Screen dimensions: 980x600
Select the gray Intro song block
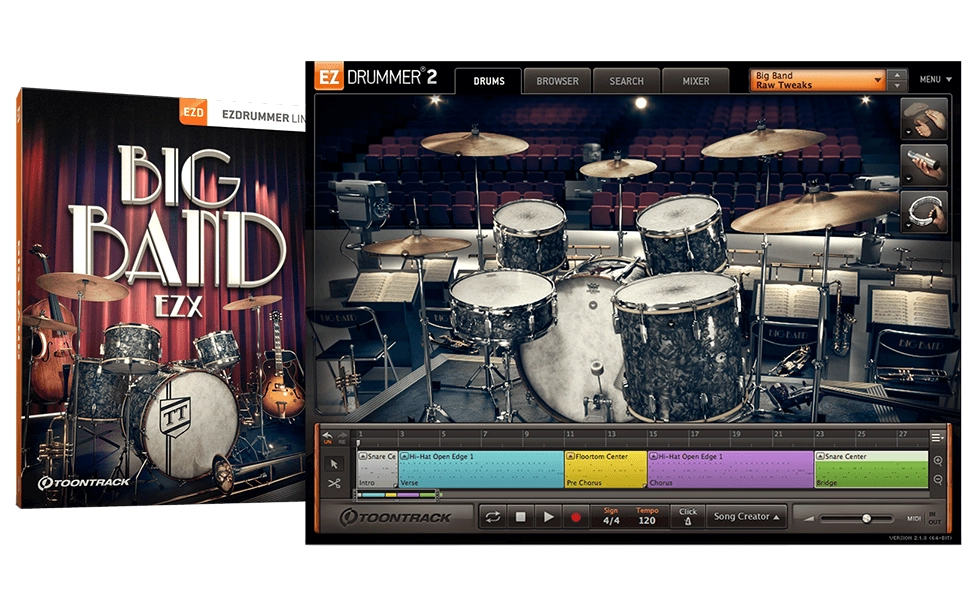[x=377, y=469]
